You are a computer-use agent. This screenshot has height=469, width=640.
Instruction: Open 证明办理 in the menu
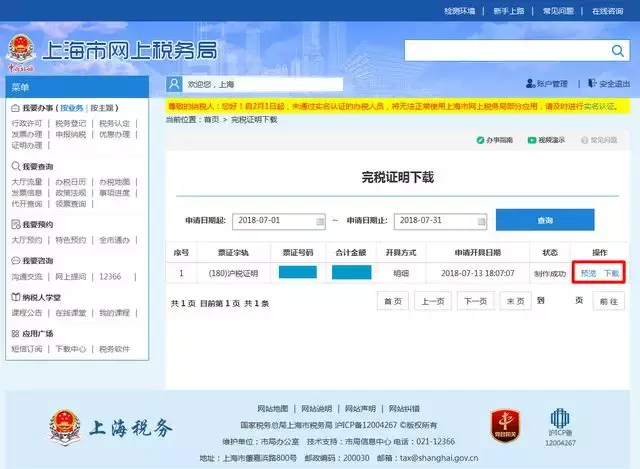[27, 145]
